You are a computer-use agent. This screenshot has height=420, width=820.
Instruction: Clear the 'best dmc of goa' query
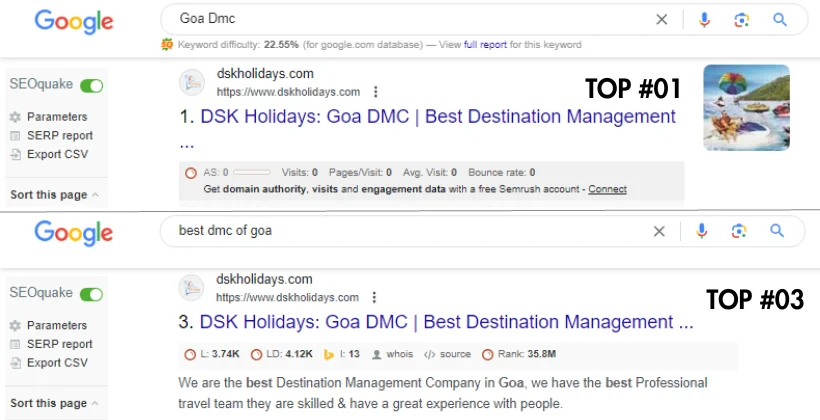coord(659,231)
